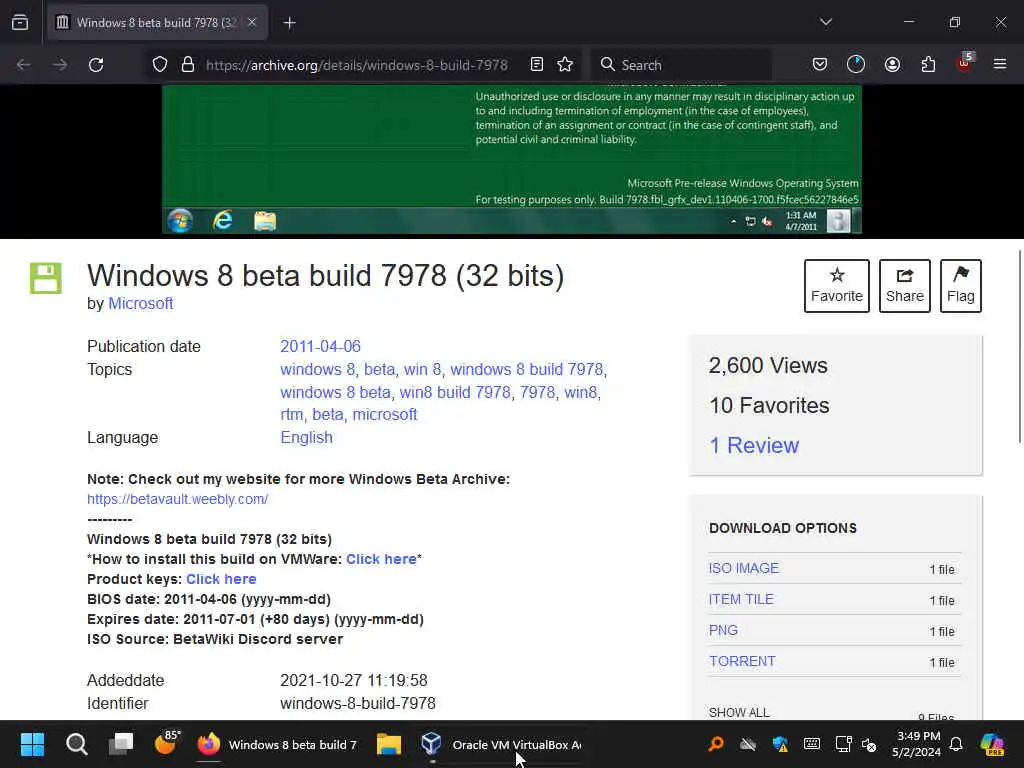Click the Flag button
This screenshot has width=1024, height=768.
point(961,286)
